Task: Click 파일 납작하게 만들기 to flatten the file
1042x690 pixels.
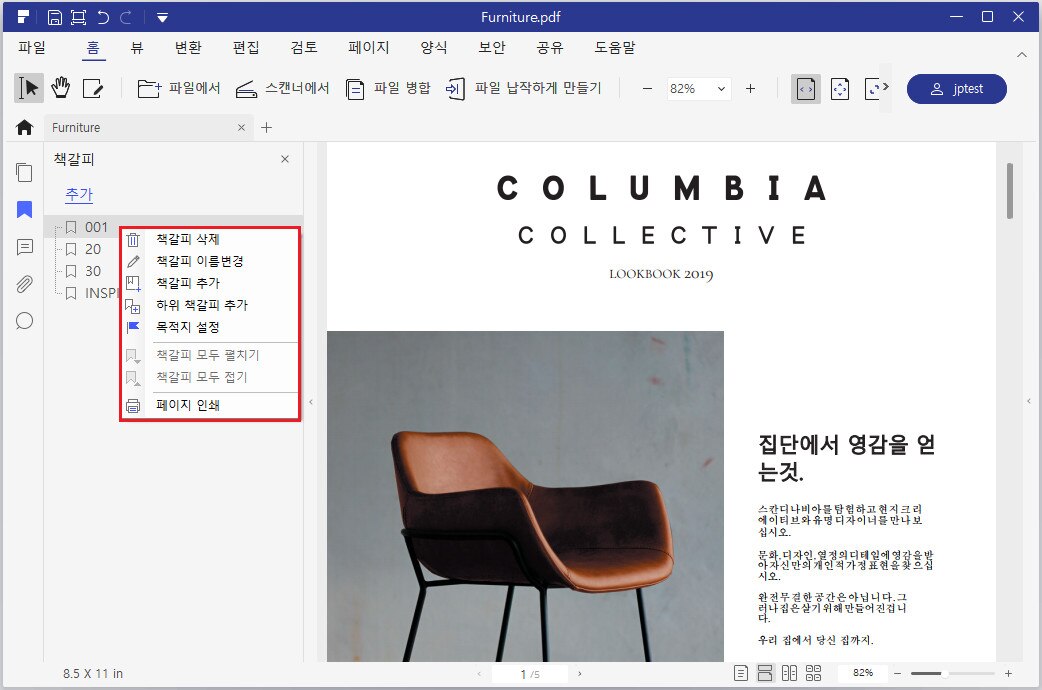Action: 524,88
